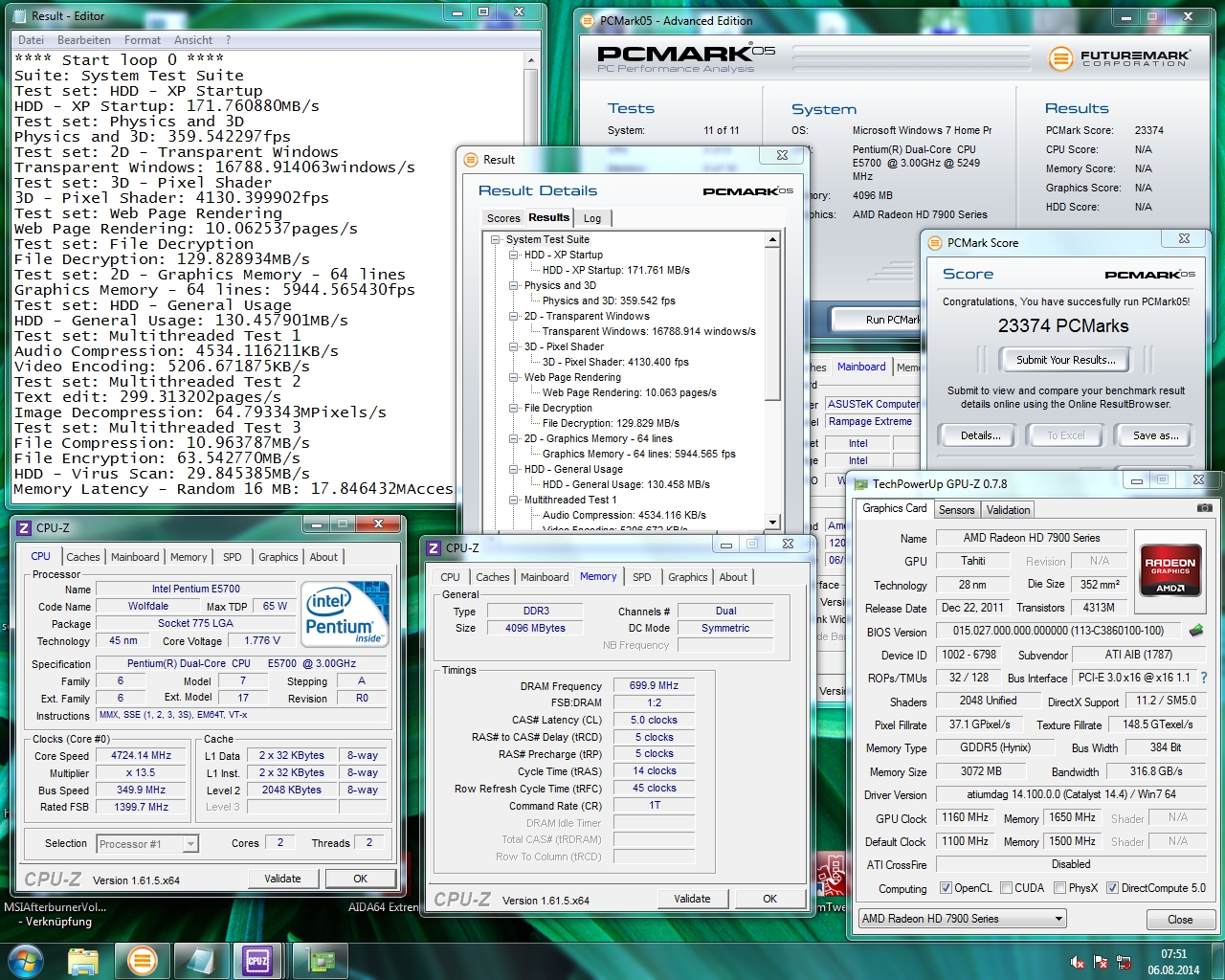This screenshot has height=980, width=1225.
Task: Switch to PCMark05 via its taskbar icon
Action: tap(142, 960)
